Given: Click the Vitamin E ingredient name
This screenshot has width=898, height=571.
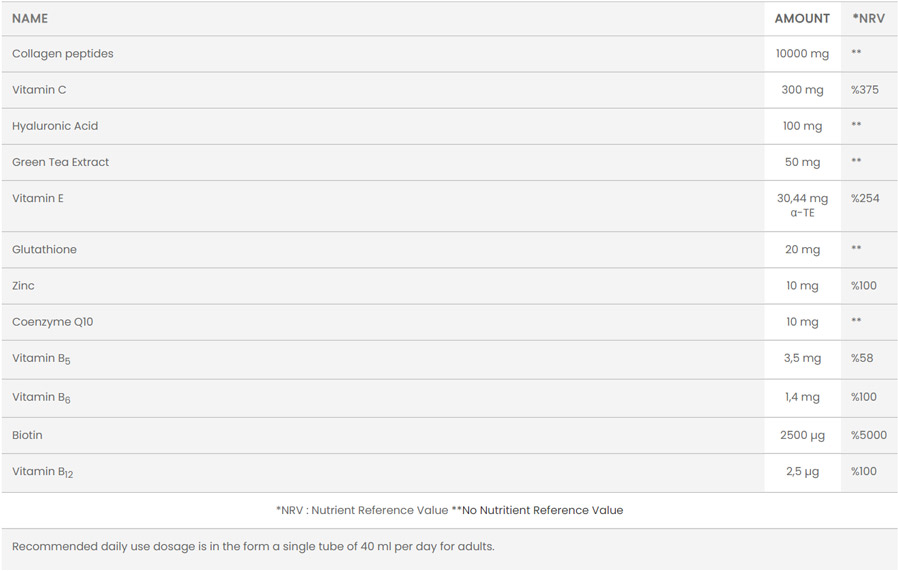Looking at the screenshot, I should coord(38,198).
